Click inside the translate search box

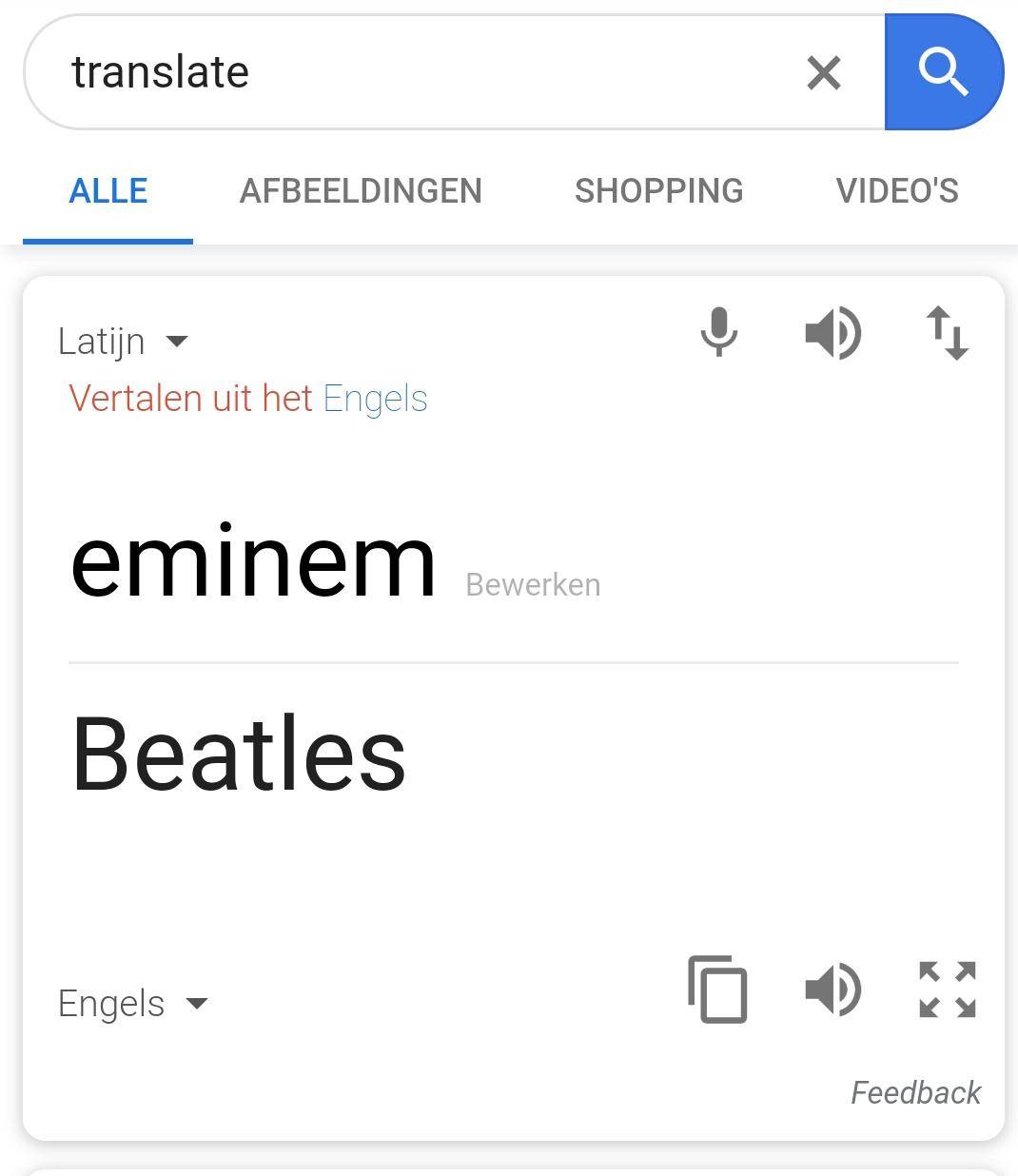click(x=381, y=71)
